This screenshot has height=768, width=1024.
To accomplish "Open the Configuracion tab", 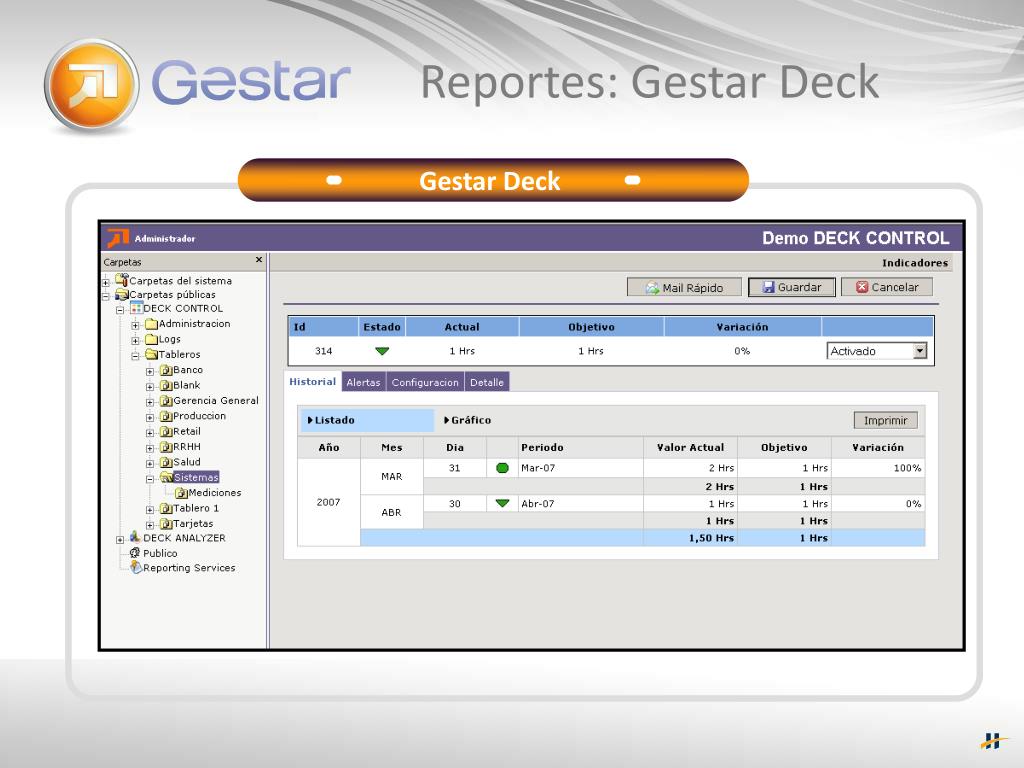I will [x=425, y=382].
